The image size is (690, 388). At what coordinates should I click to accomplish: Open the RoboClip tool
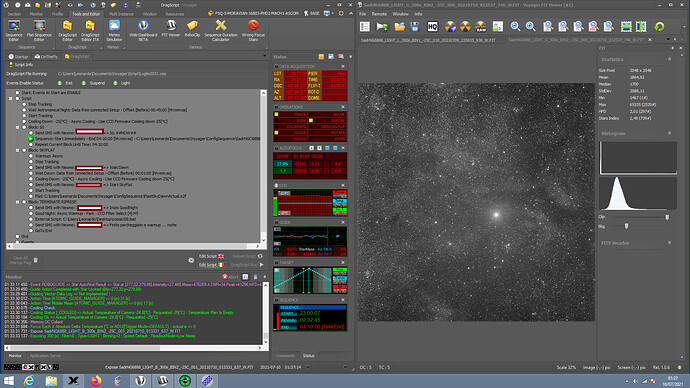coord(192,29)
